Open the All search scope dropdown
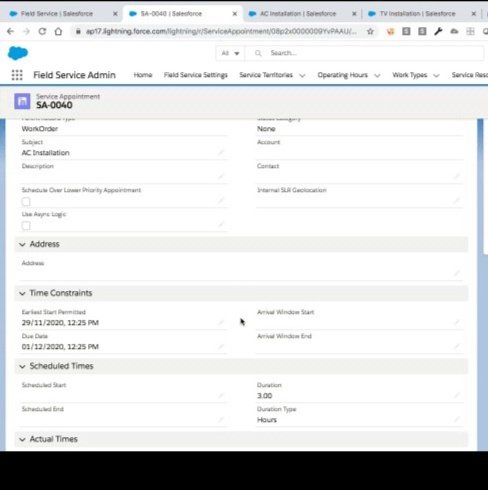The height and width of the screenshot is (490, 488). [x=230, y=53]
